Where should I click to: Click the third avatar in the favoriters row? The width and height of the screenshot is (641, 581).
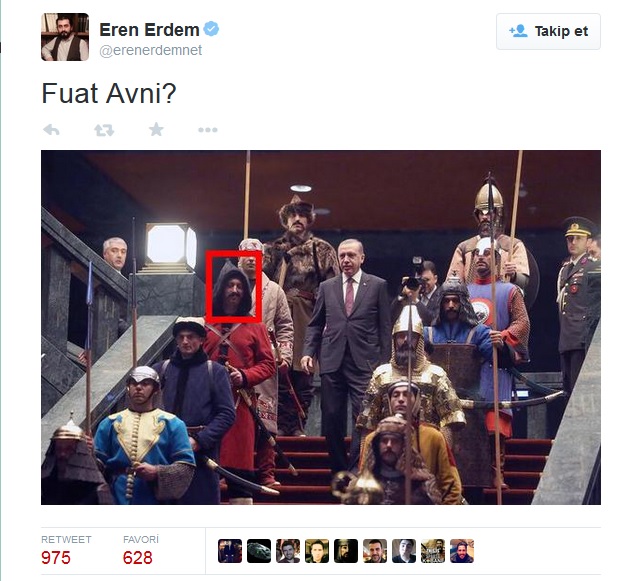288,551
